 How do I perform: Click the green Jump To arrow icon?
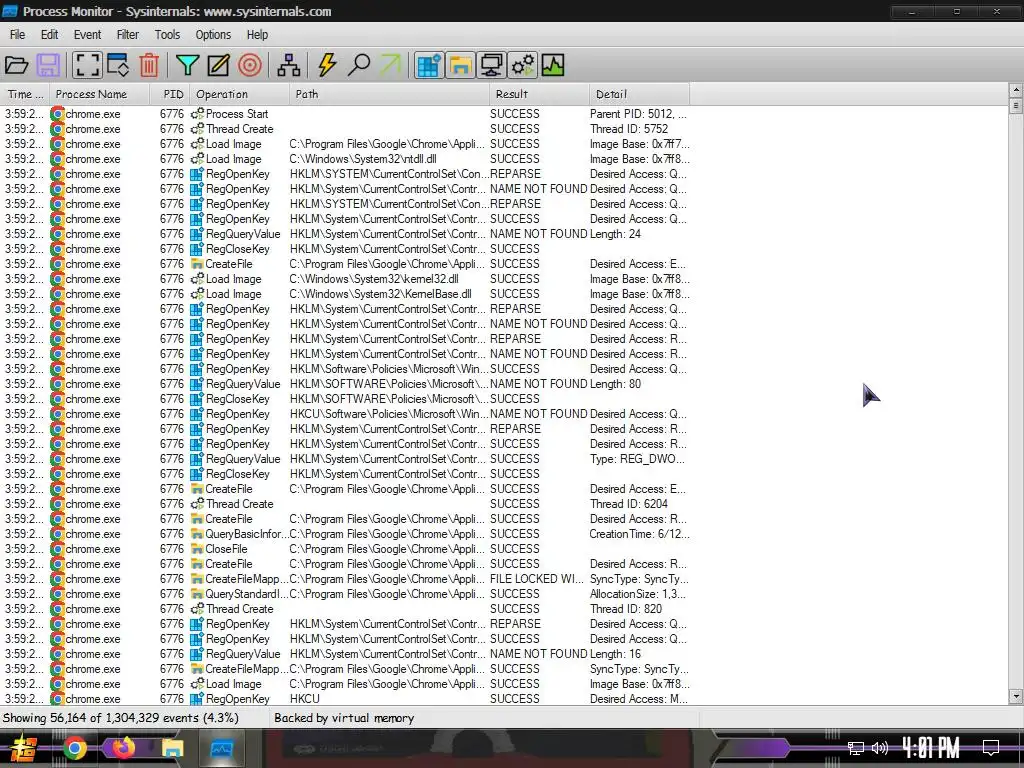[390, 65]
